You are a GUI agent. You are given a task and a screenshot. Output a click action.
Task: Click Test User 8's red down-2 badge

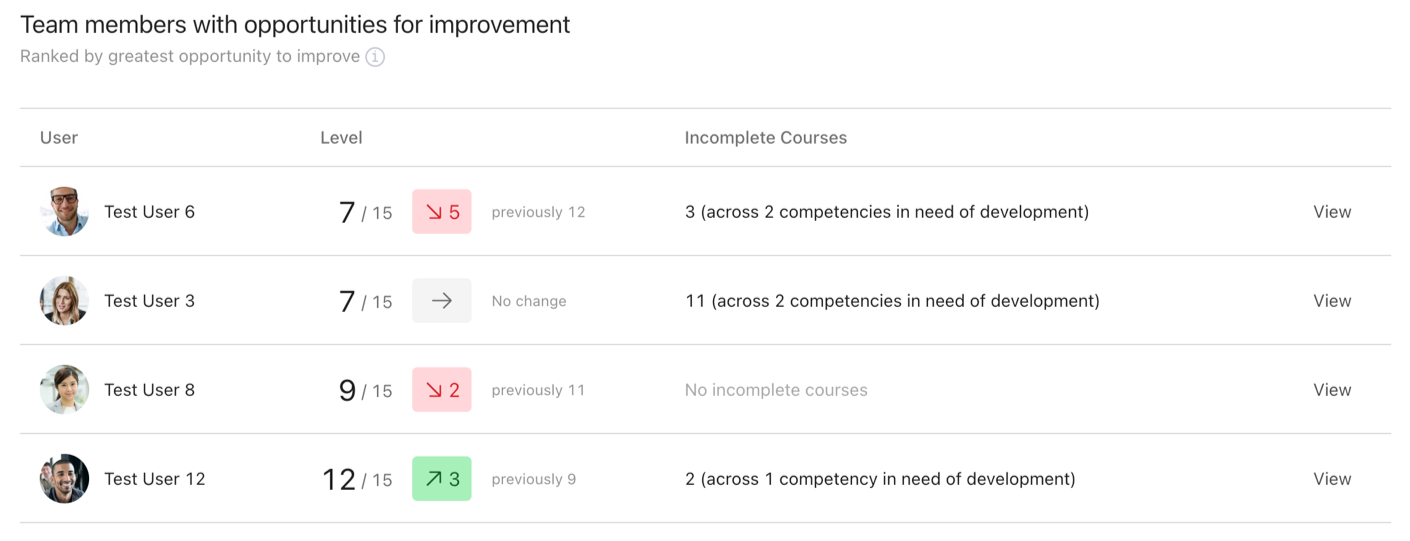(x=442, y=390)
